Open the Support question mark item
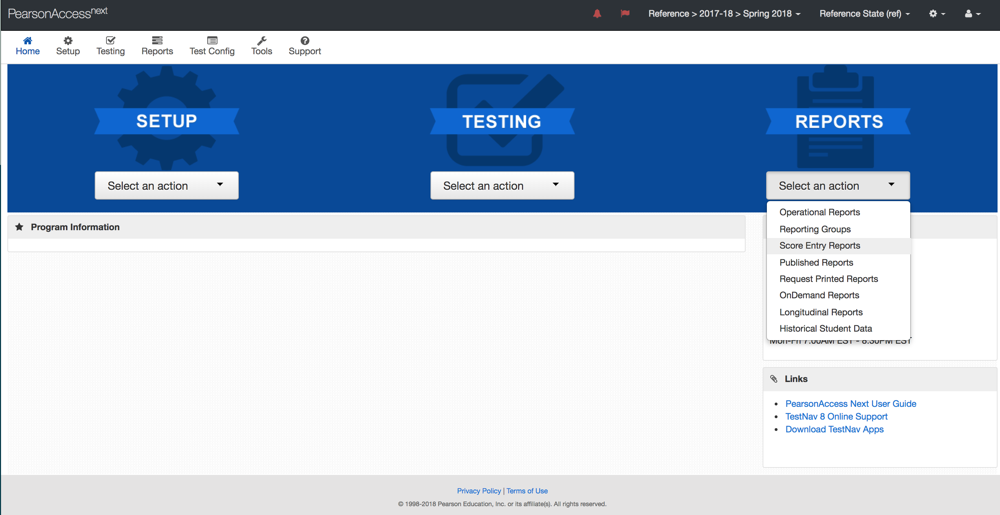 (305, 46)
